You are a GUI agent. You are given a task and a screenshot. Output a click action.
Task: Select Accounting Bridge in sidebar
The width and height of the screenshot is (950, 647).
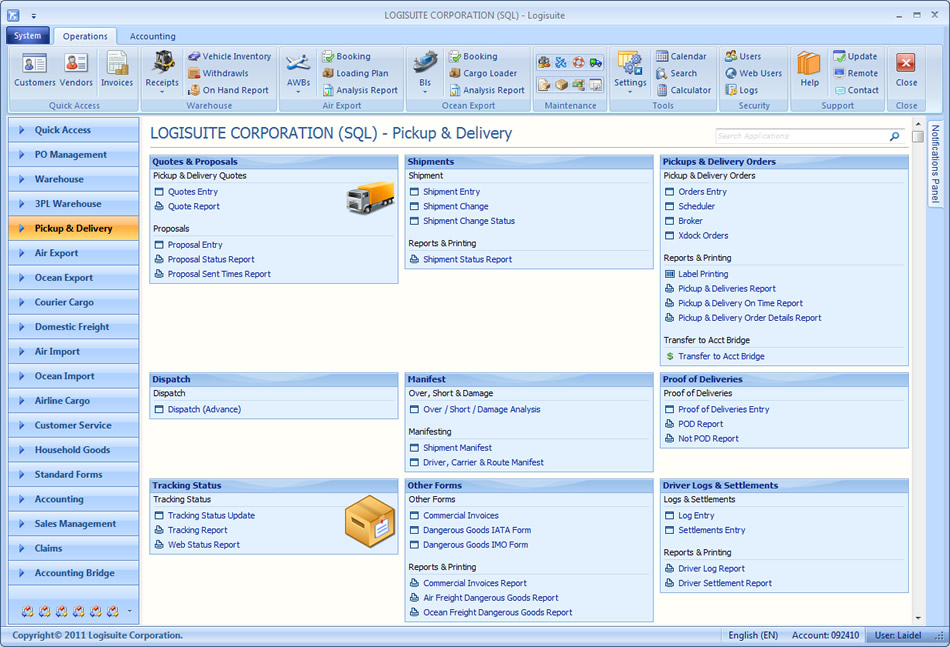(x=73, y=573)
